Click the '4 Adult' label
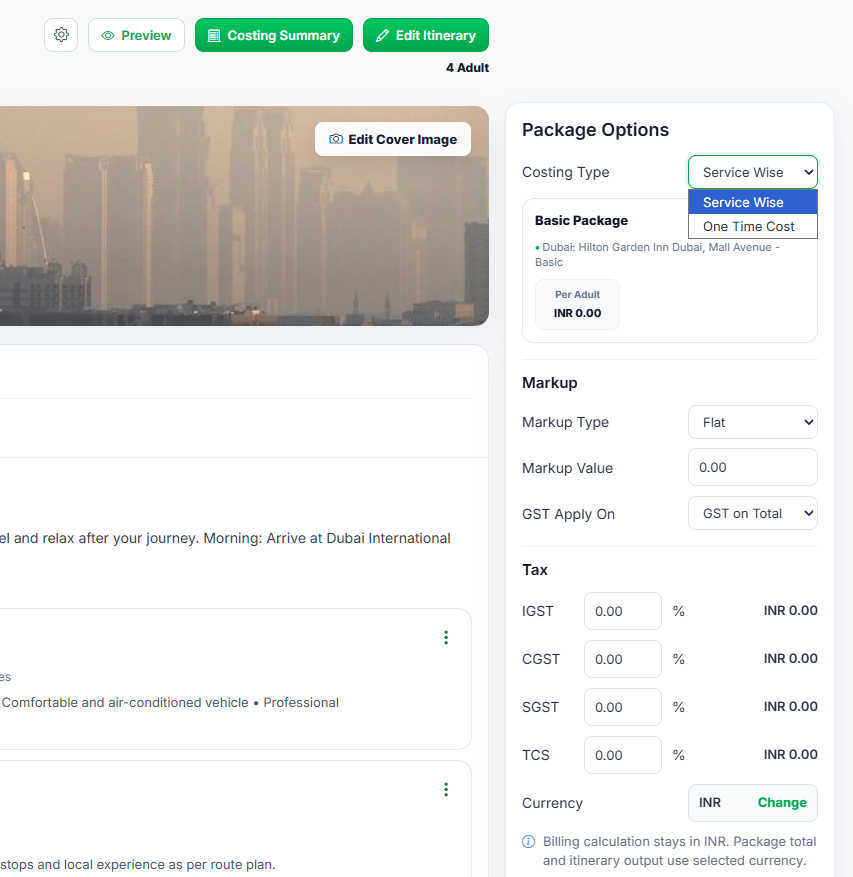 [467, 68]
